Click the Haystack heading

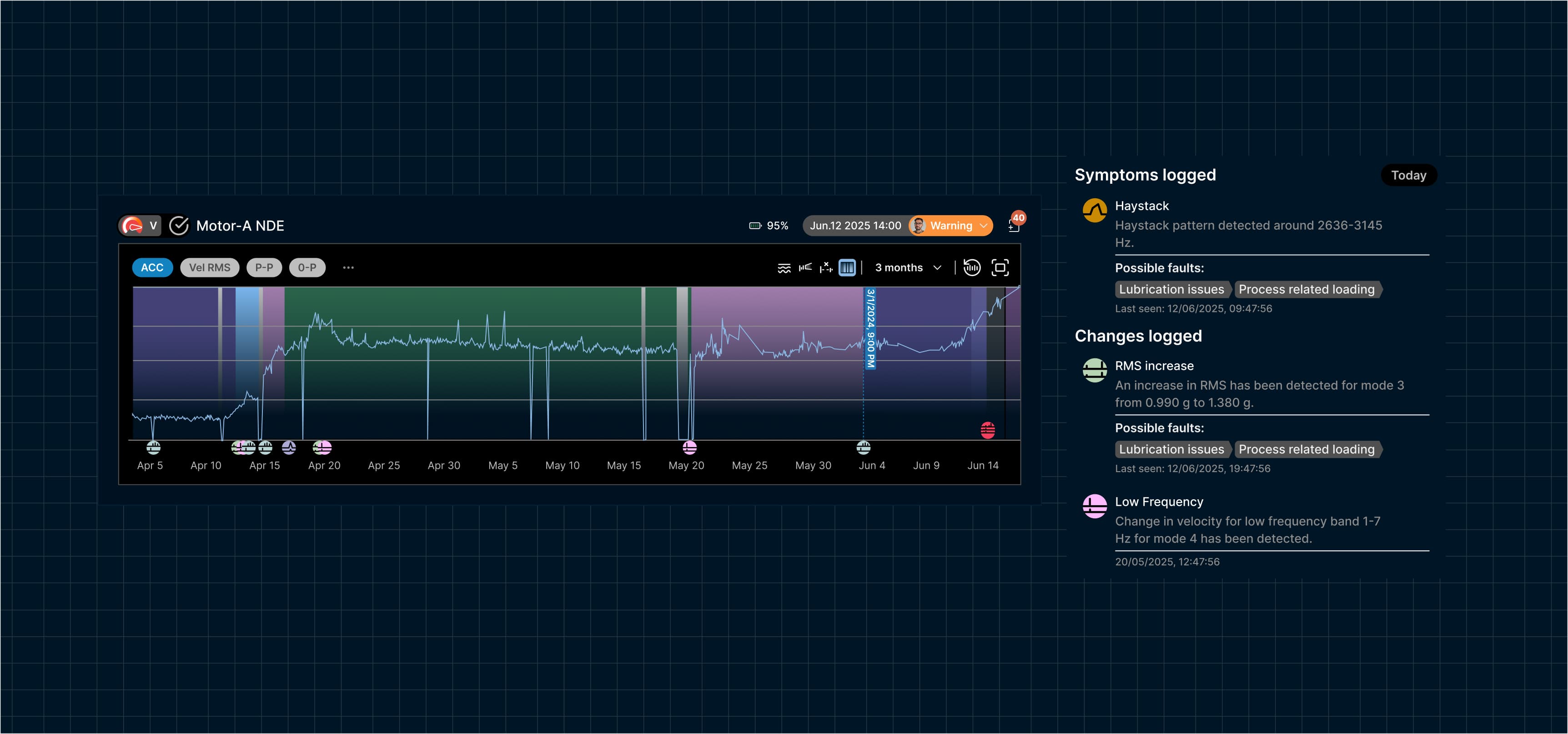click(1141, 206)
